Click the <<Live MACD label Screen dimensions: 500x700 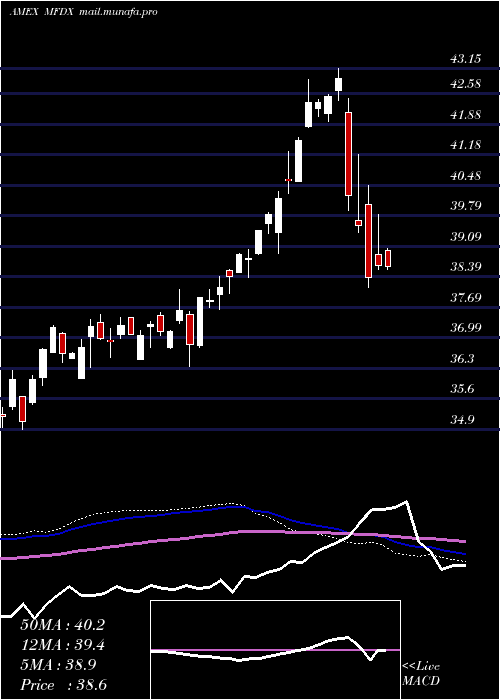tap(421, 674)
